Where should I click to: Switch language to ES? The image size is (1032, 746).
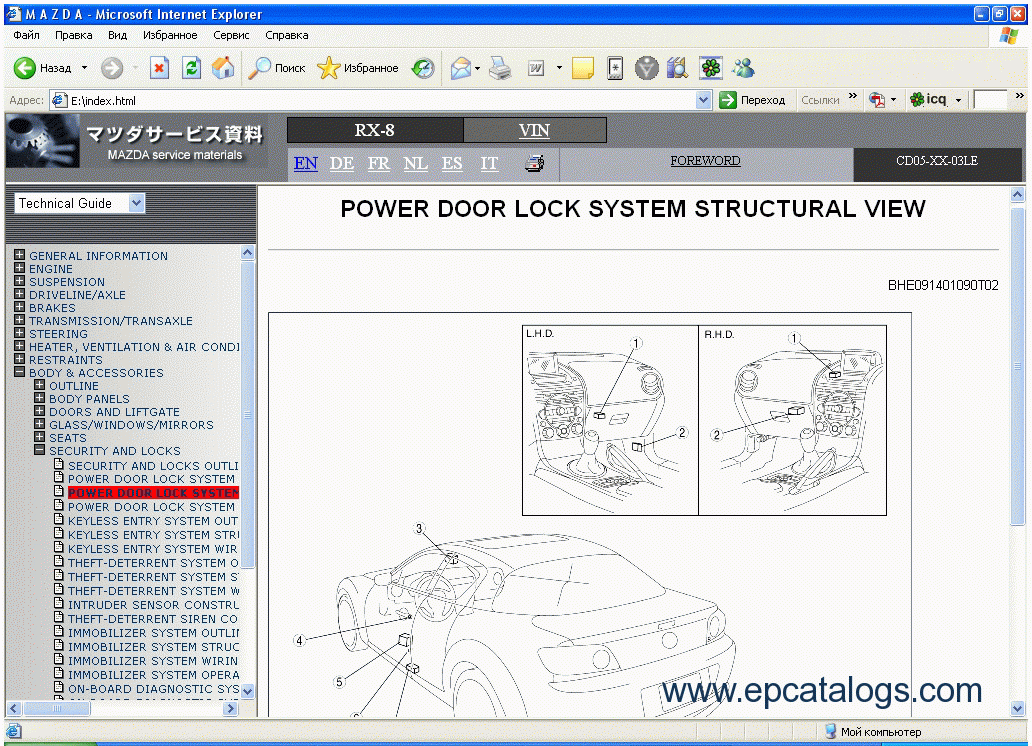pos(452,163)
